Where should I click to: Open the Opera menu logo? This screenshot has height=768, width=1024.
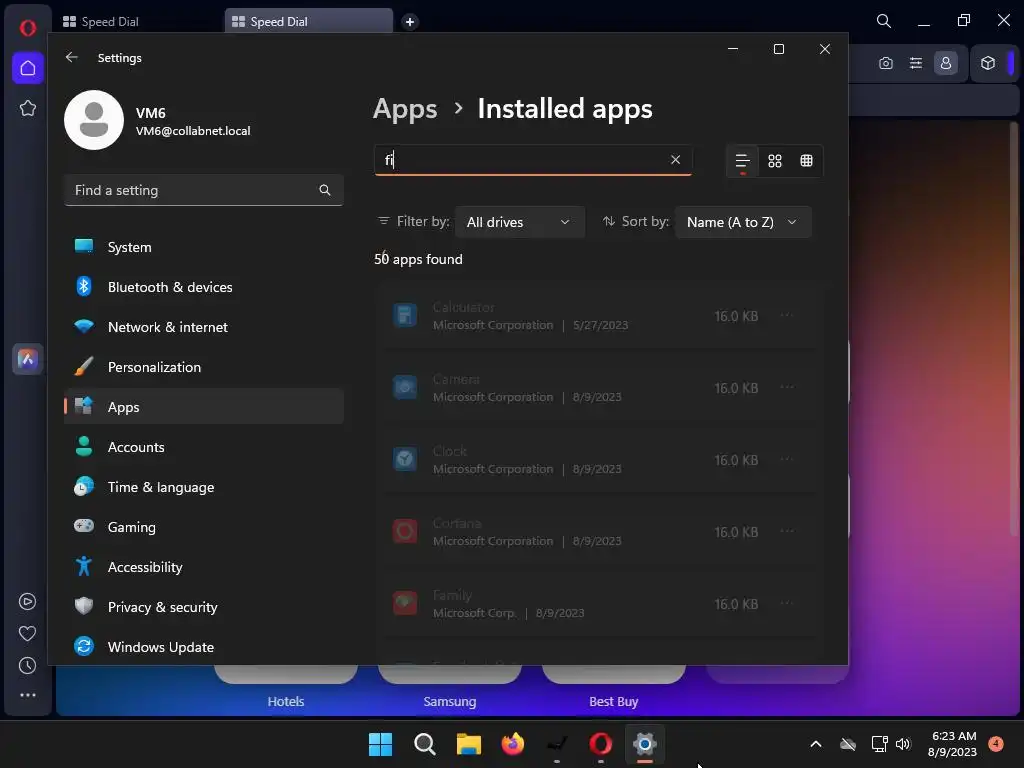click(x=27, y=27)
